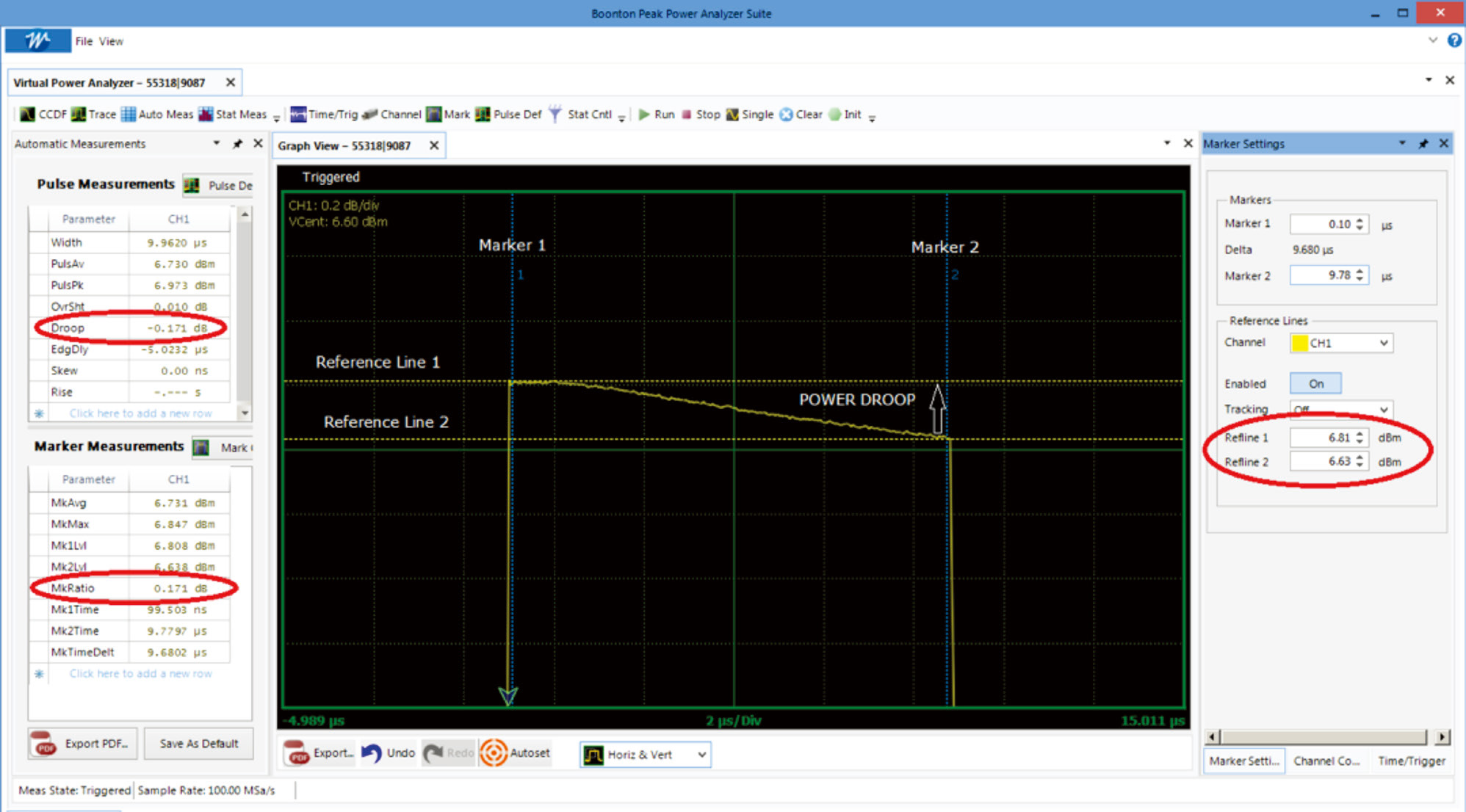Click the Auto Meas toolbar icon
Image resolution: width=1466 pixels, height=812 pixels.
coord(129,115)
